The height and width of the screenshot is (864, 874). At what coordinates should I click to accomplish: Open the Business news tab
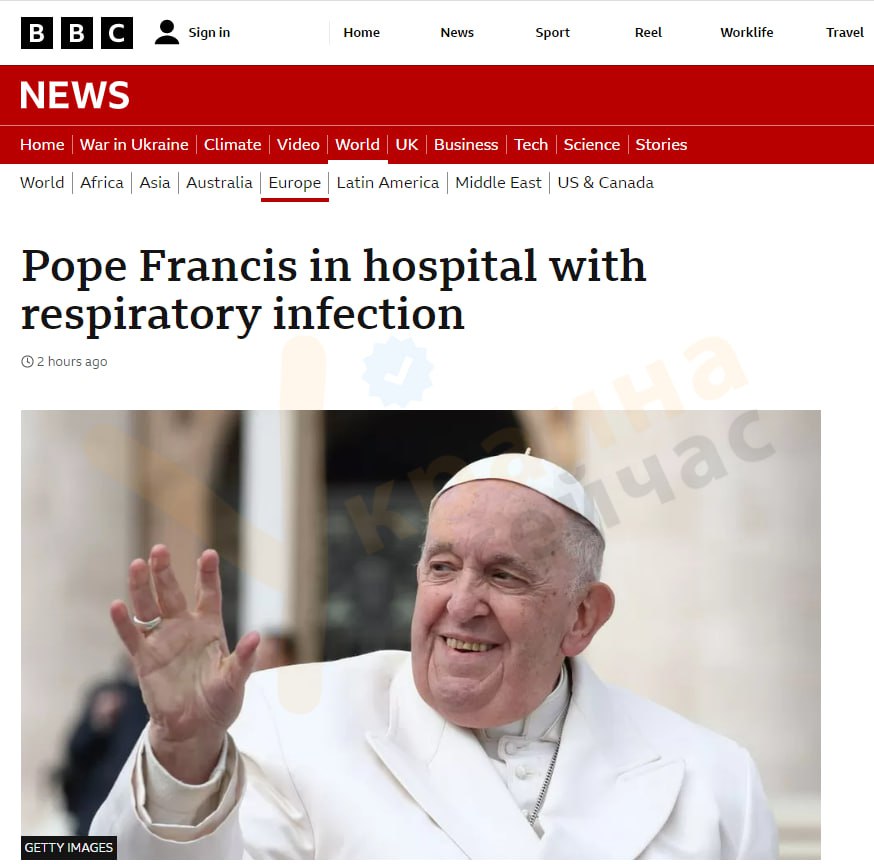click(x=466, y=144)
